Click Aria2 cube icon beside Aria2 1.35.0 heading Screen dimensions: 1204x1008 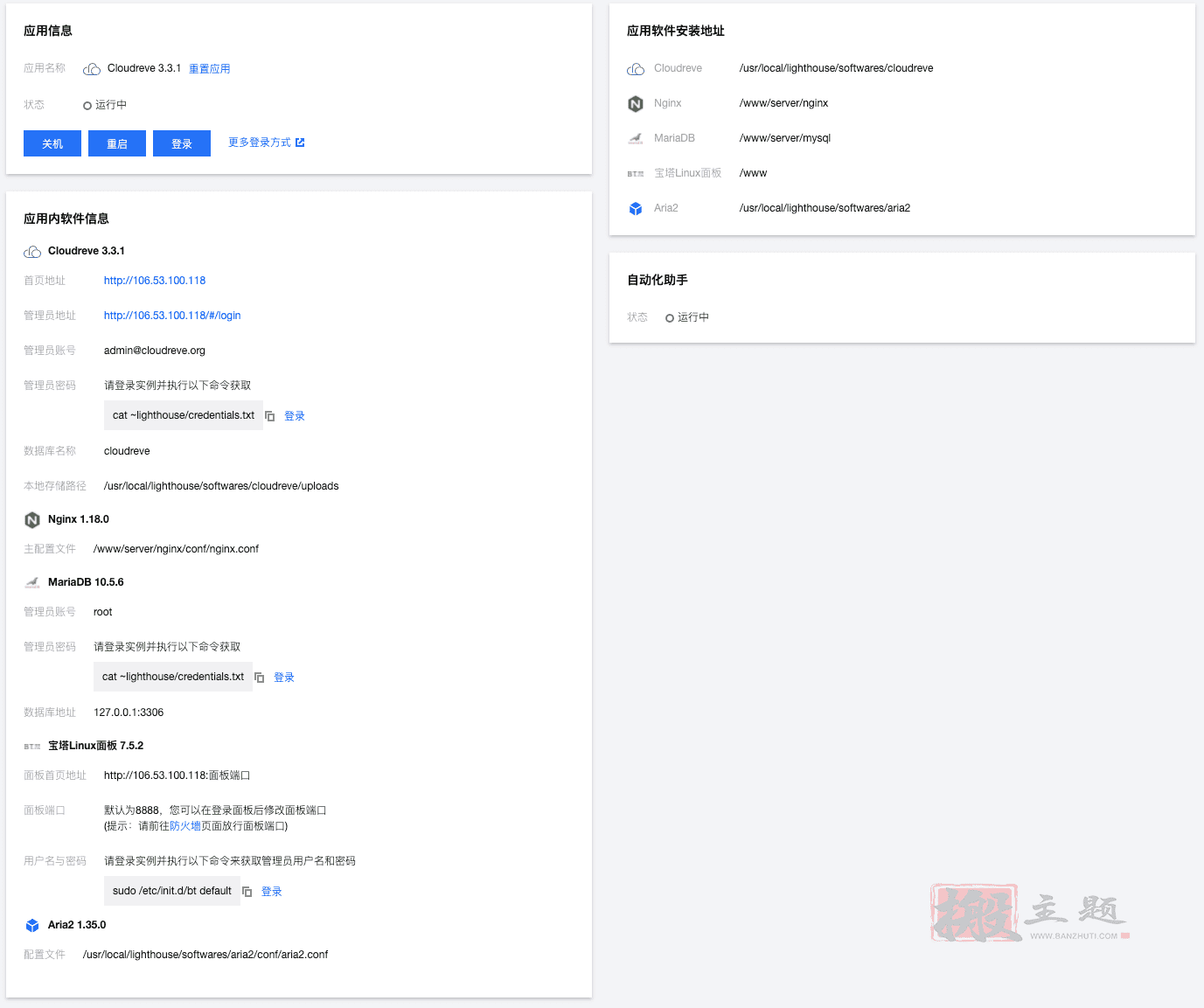click(32, 925)
